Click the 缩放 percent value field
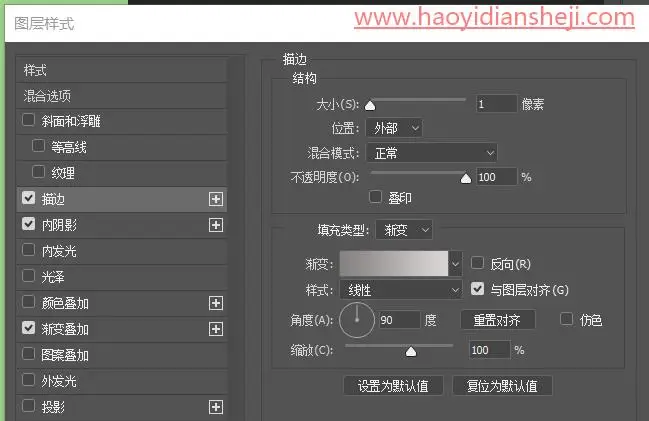This screenshot has height=421, width=649. coord(489,350)
